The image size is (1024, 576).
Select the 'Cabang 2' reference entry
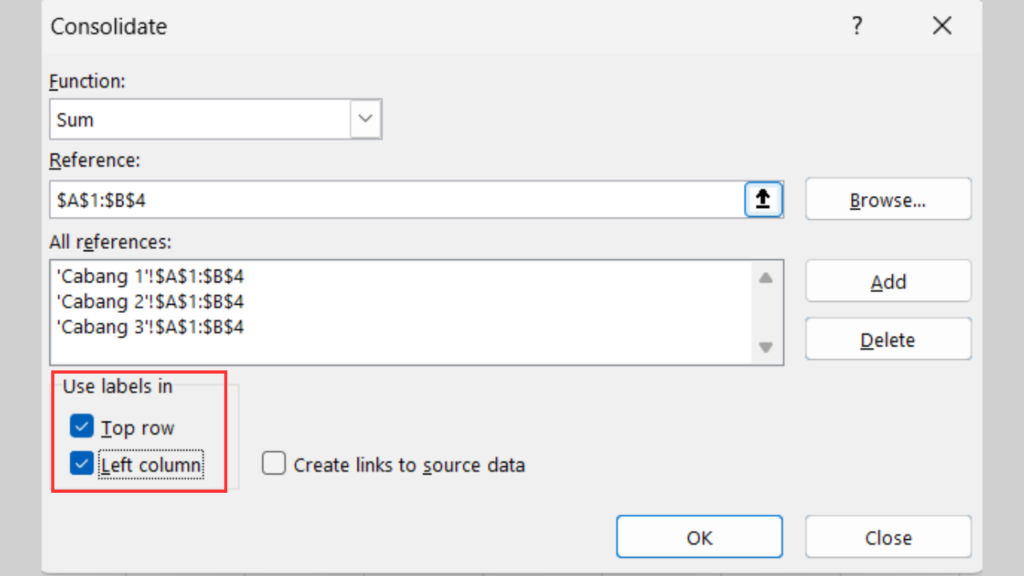point(150,301)
